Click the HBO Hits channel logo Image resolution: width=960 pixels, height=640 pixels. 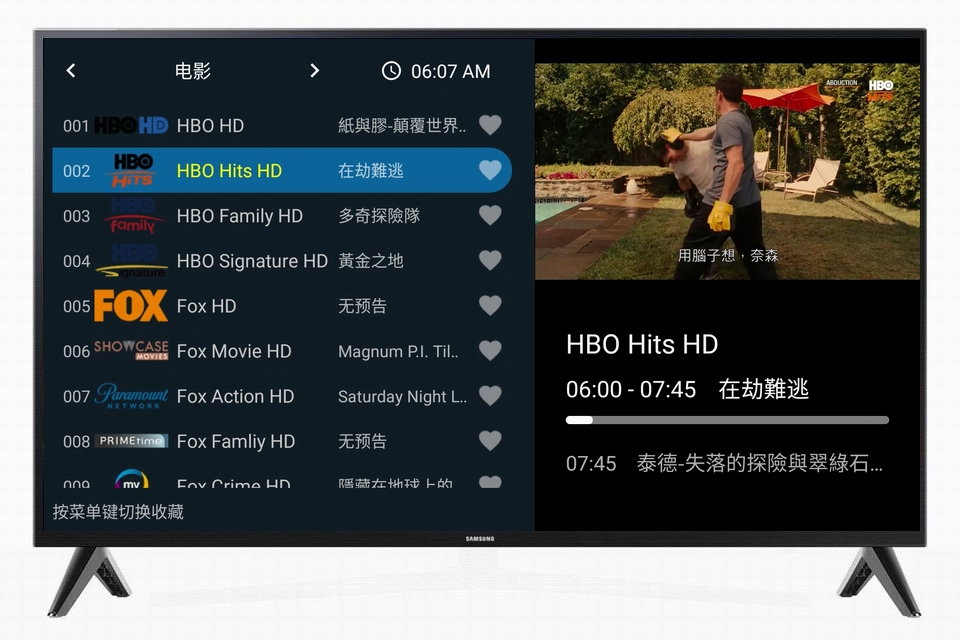pyautogui.click(x=132, y=170)
